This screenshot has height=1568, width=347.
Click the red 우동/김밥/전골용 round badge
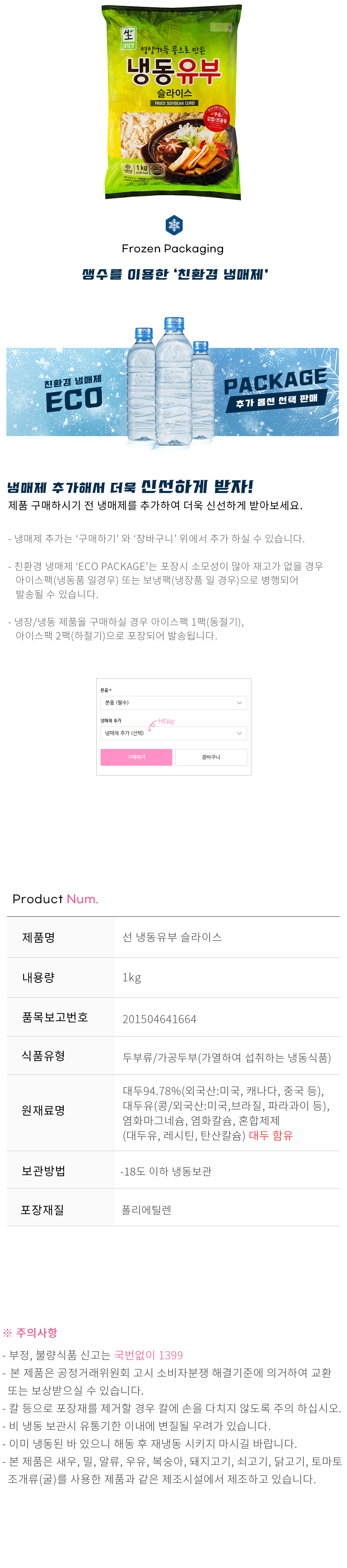217,117
